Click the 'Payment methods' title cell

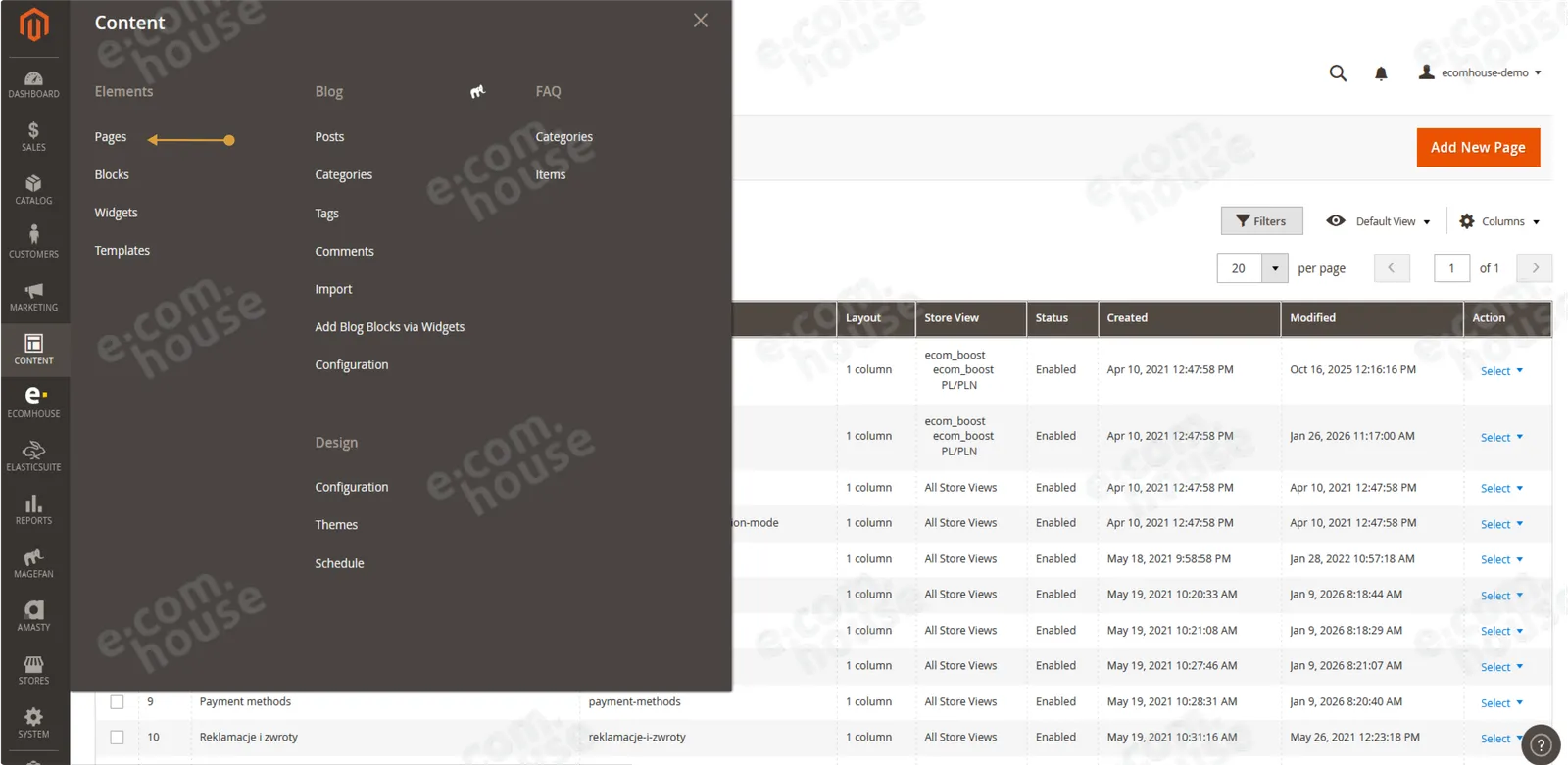(245, 701)
